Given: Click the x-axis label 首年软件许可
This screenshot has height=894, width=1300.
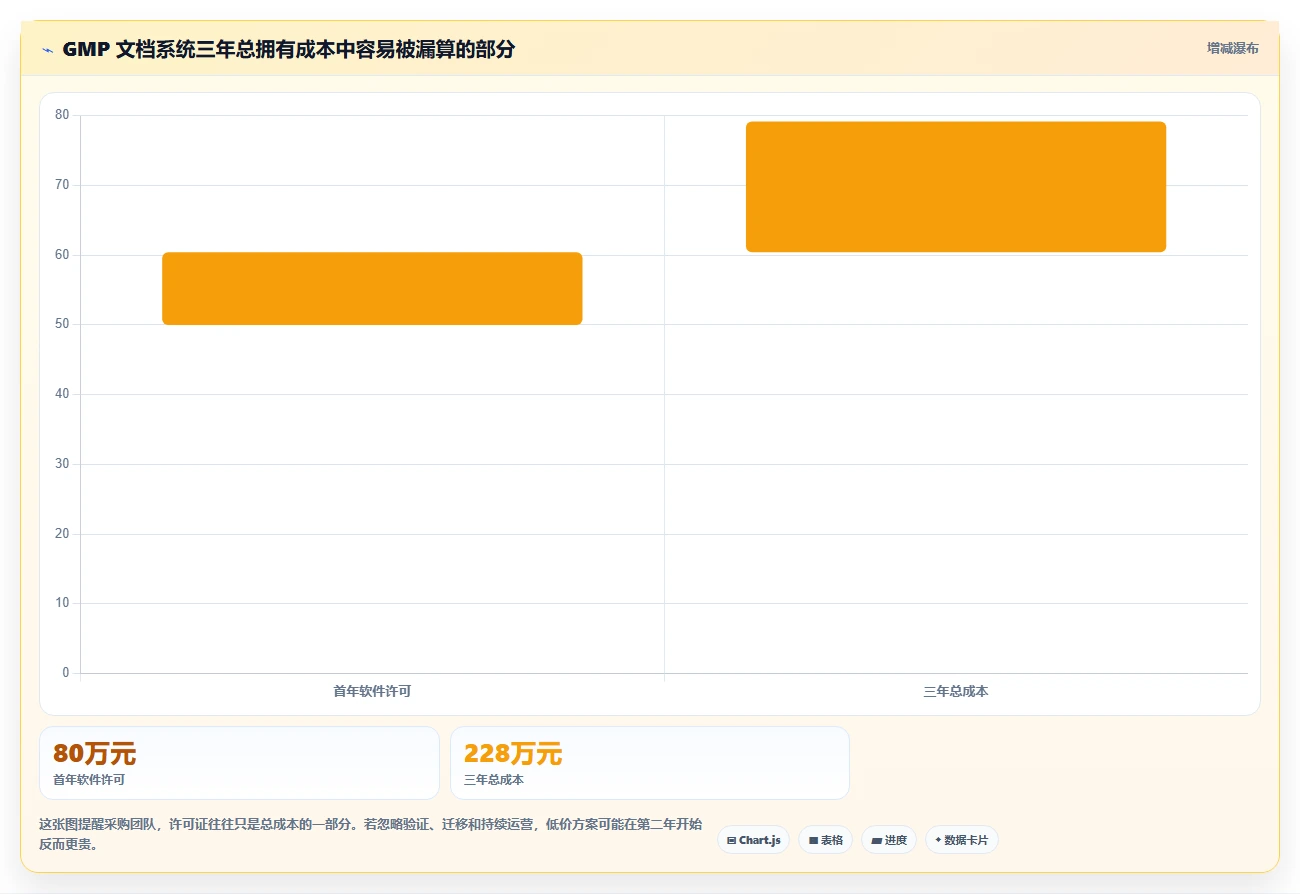Looking at the screenshot, I should 372,691.
